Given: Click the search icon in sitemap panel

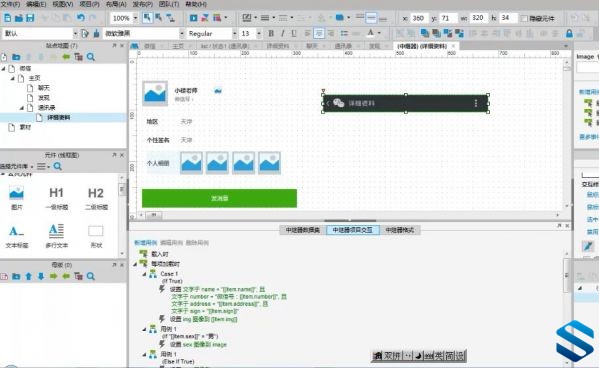Looking at the screenshot, I should pyautogui.click(x=91, y=57).
